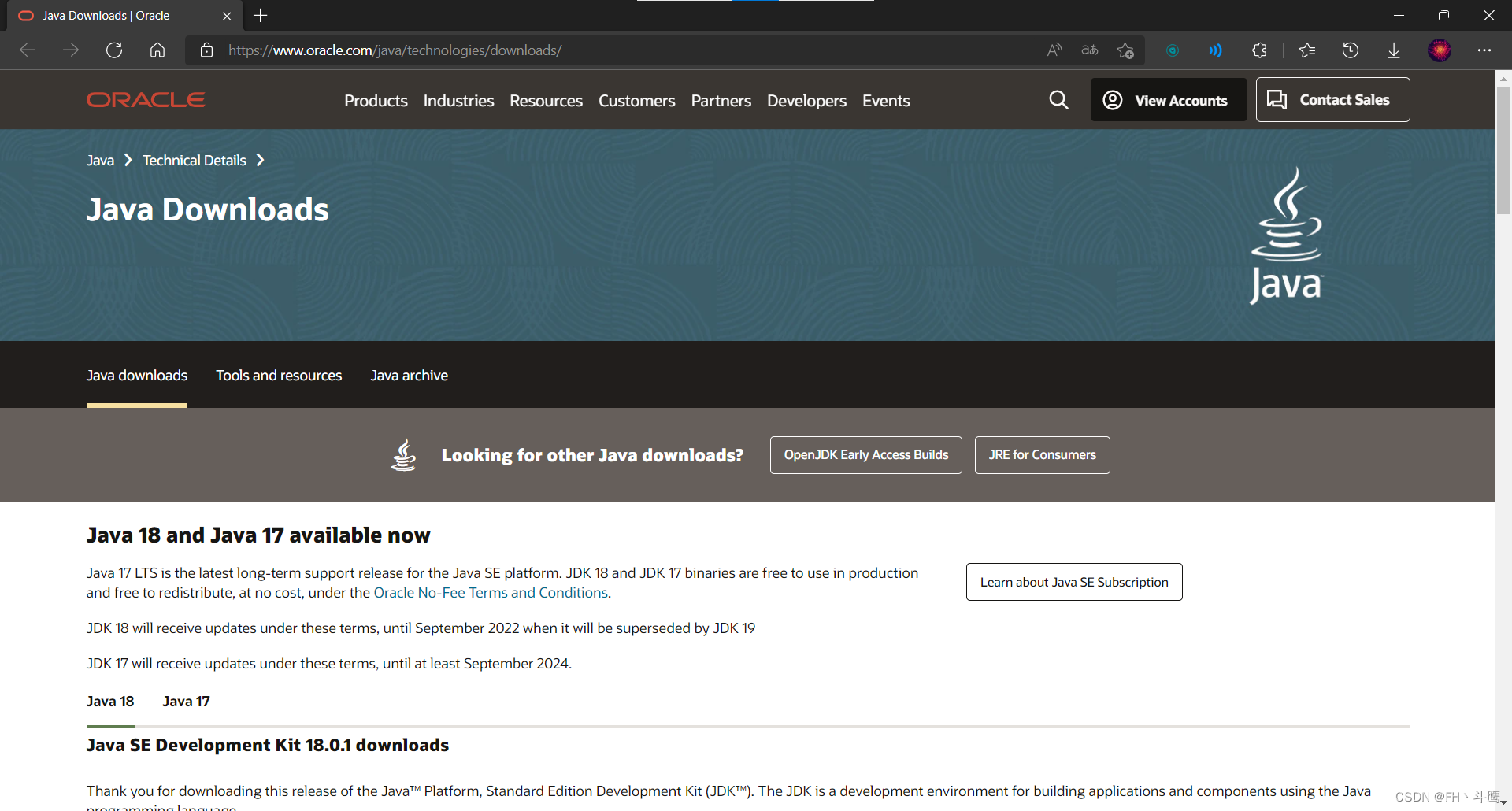Image resolution: width=1512 pixels, height=811 pixels.
Task: Reload the page with refresh icon
Action: 114,50
